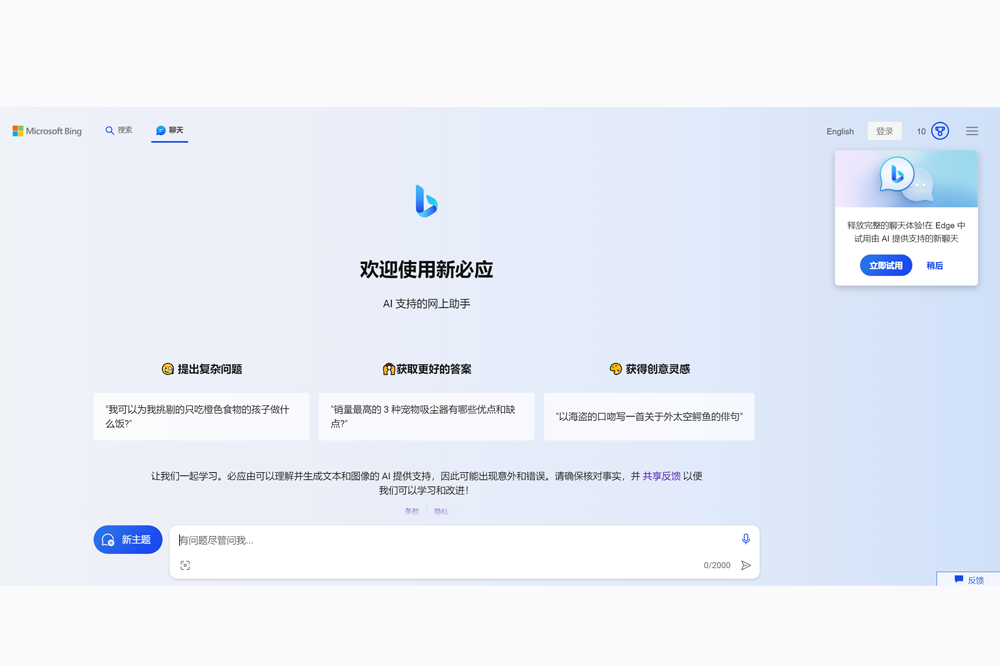Switch to the 搜索 search tab

click(119, 130)
